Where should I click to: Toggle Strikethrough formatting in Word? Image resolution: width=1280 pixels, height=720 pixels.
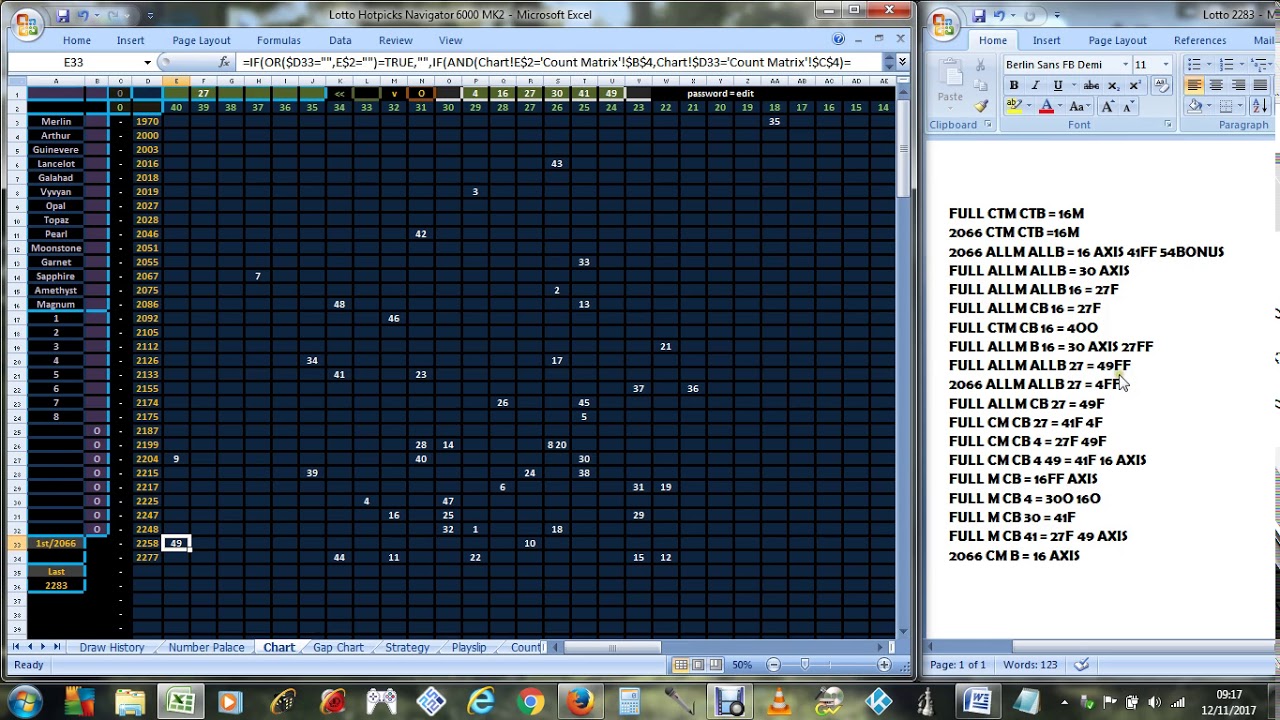[1091, 86]
